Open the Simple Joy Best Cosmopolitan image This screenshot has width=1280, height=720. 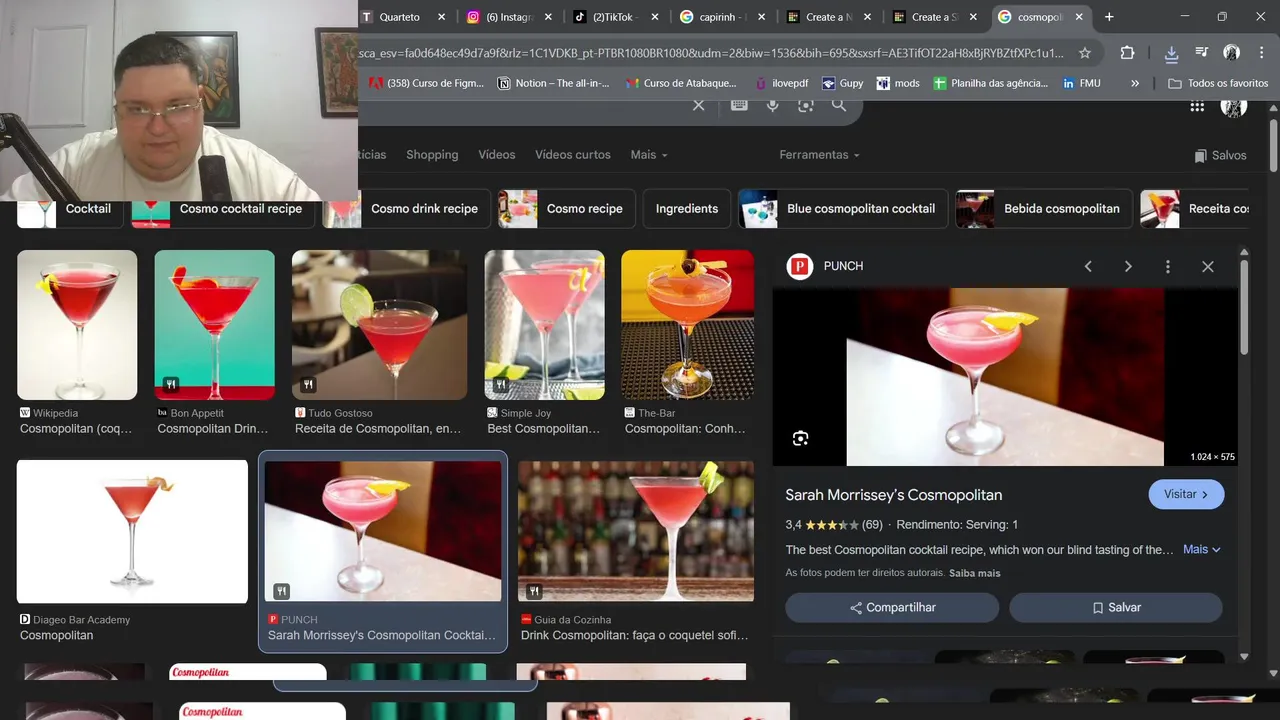tap(544, 325)
